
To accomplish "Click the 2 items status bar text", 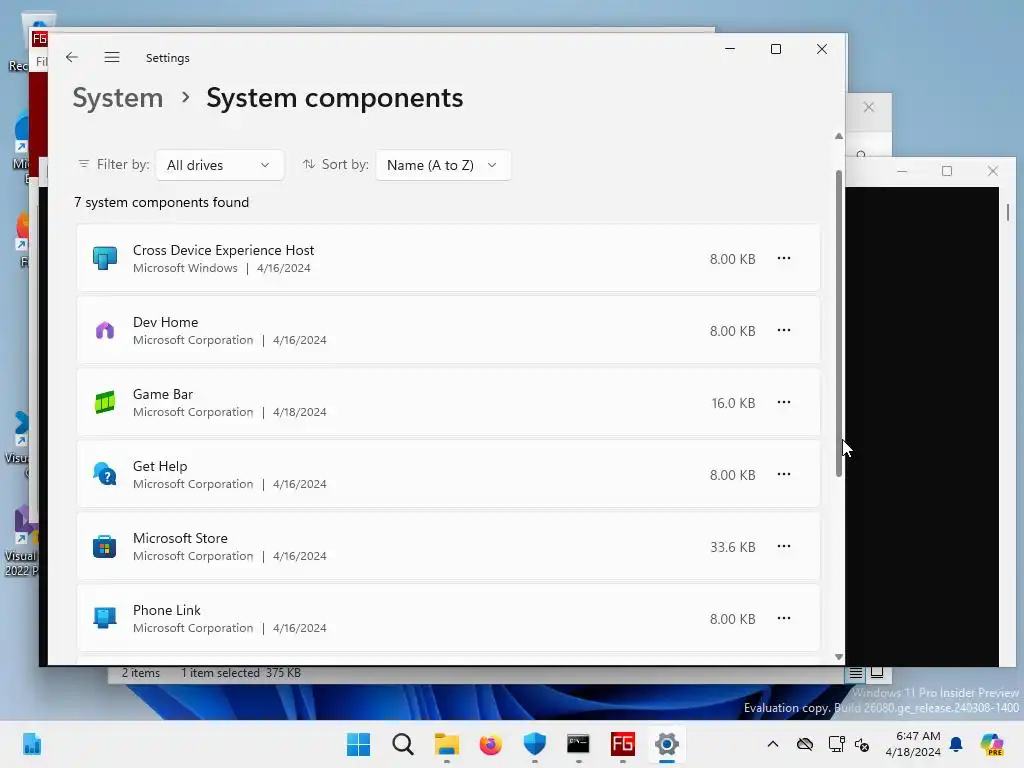I will [x=140, y=673].
